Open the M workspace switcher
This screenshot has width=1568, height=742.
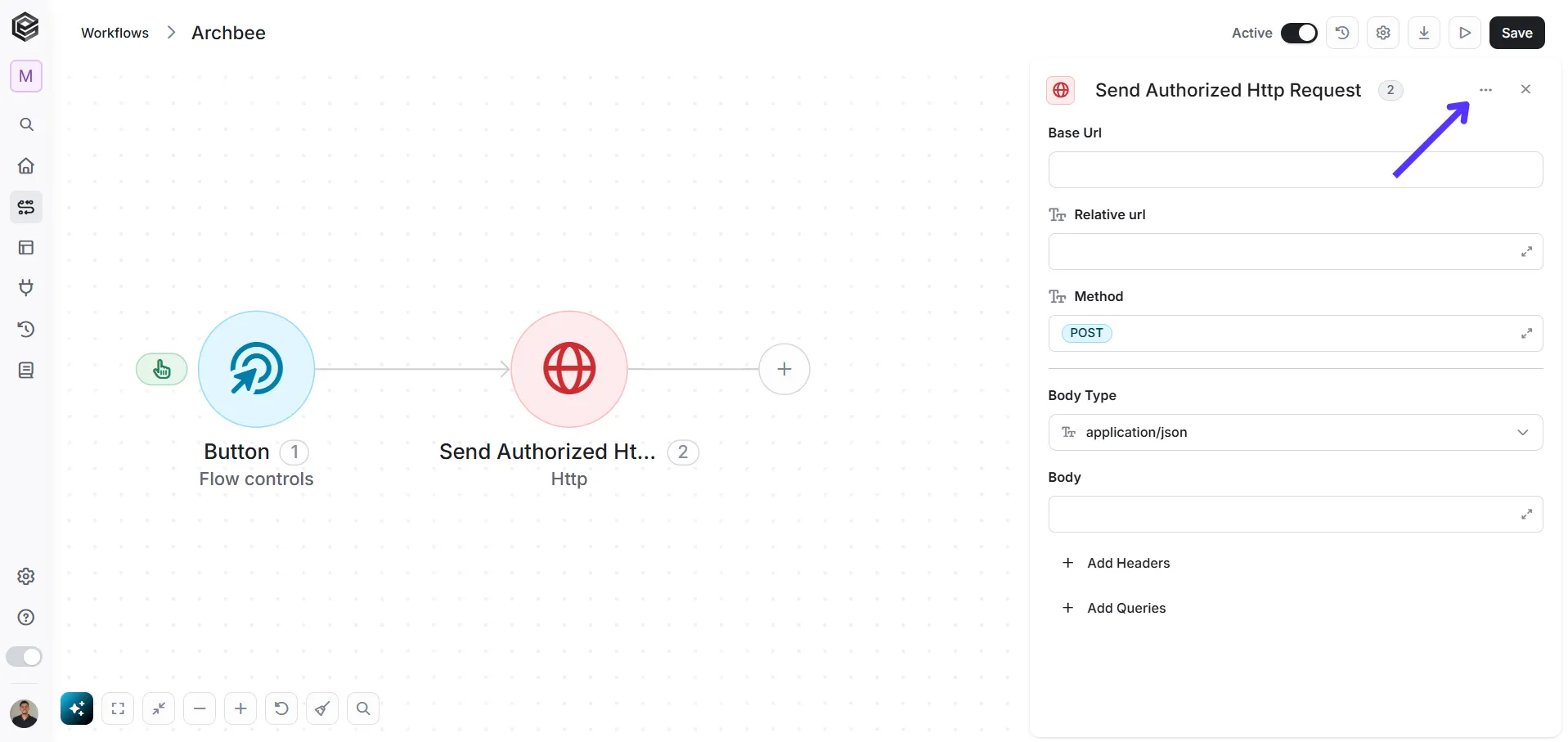coord(26,76)
